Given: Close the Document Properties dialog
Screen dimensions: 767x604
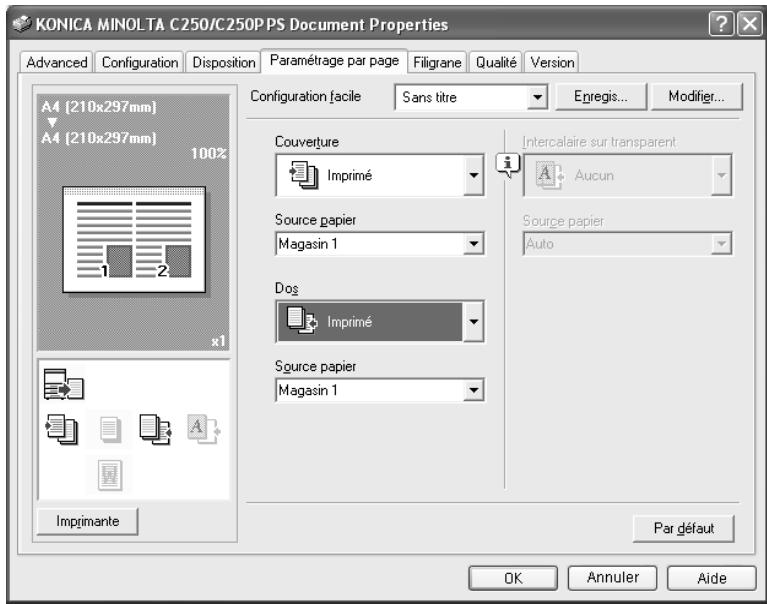Looking at the screenshot, I should coord(749,23).
